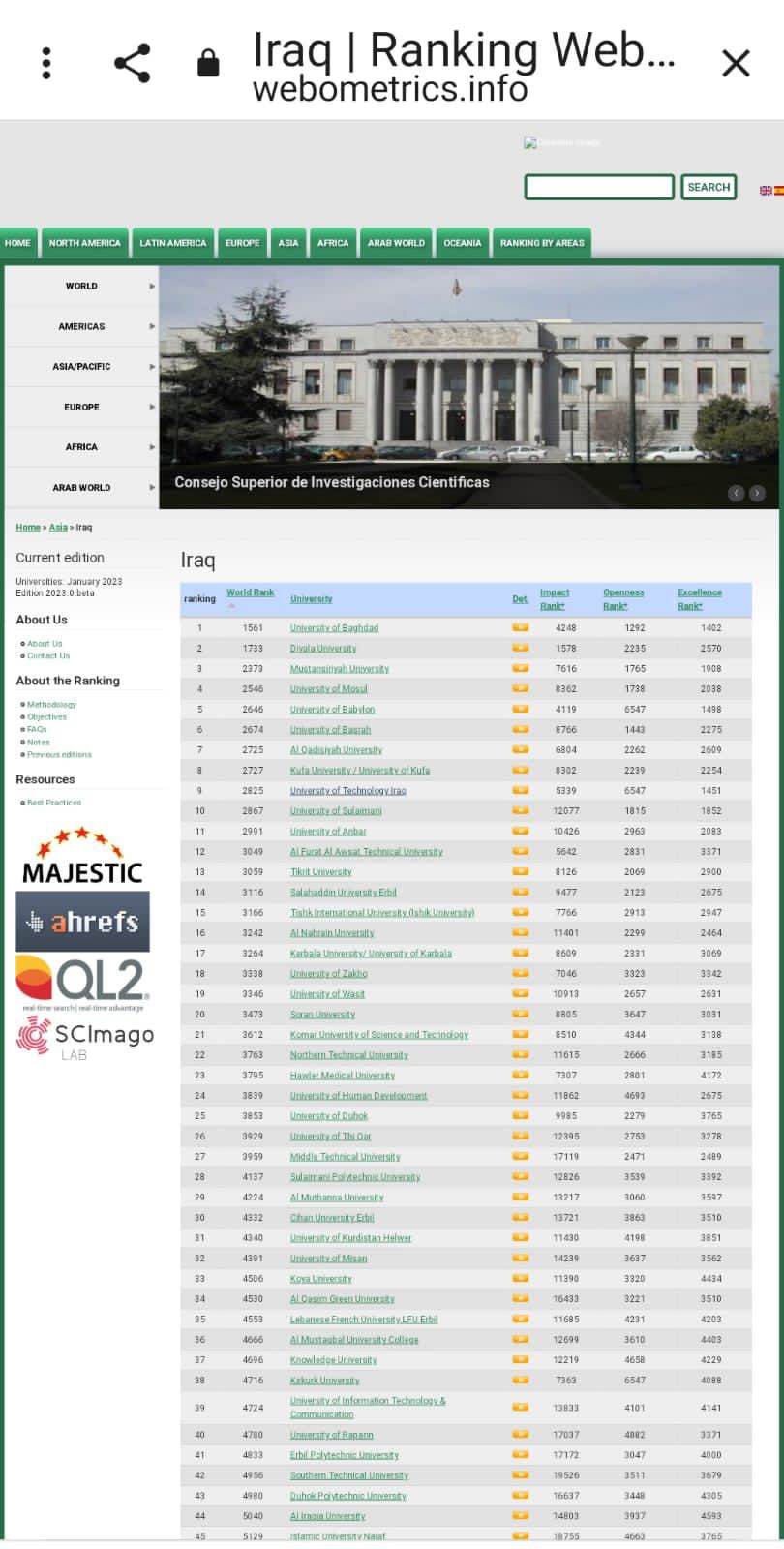Click the building banner image
Image resolution: width=784 pixels, height=1549 pixels.
coord(468,387)
